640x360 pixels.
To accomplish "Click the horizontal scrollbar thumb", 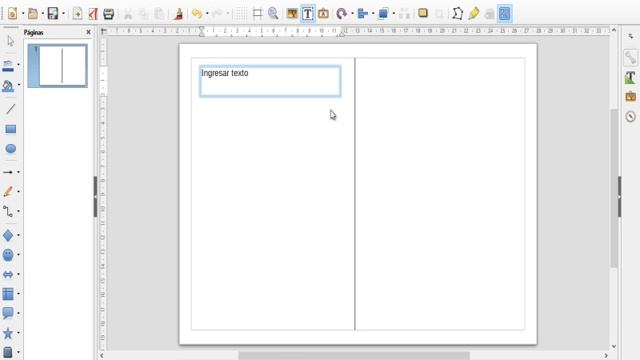I will 354,356.
